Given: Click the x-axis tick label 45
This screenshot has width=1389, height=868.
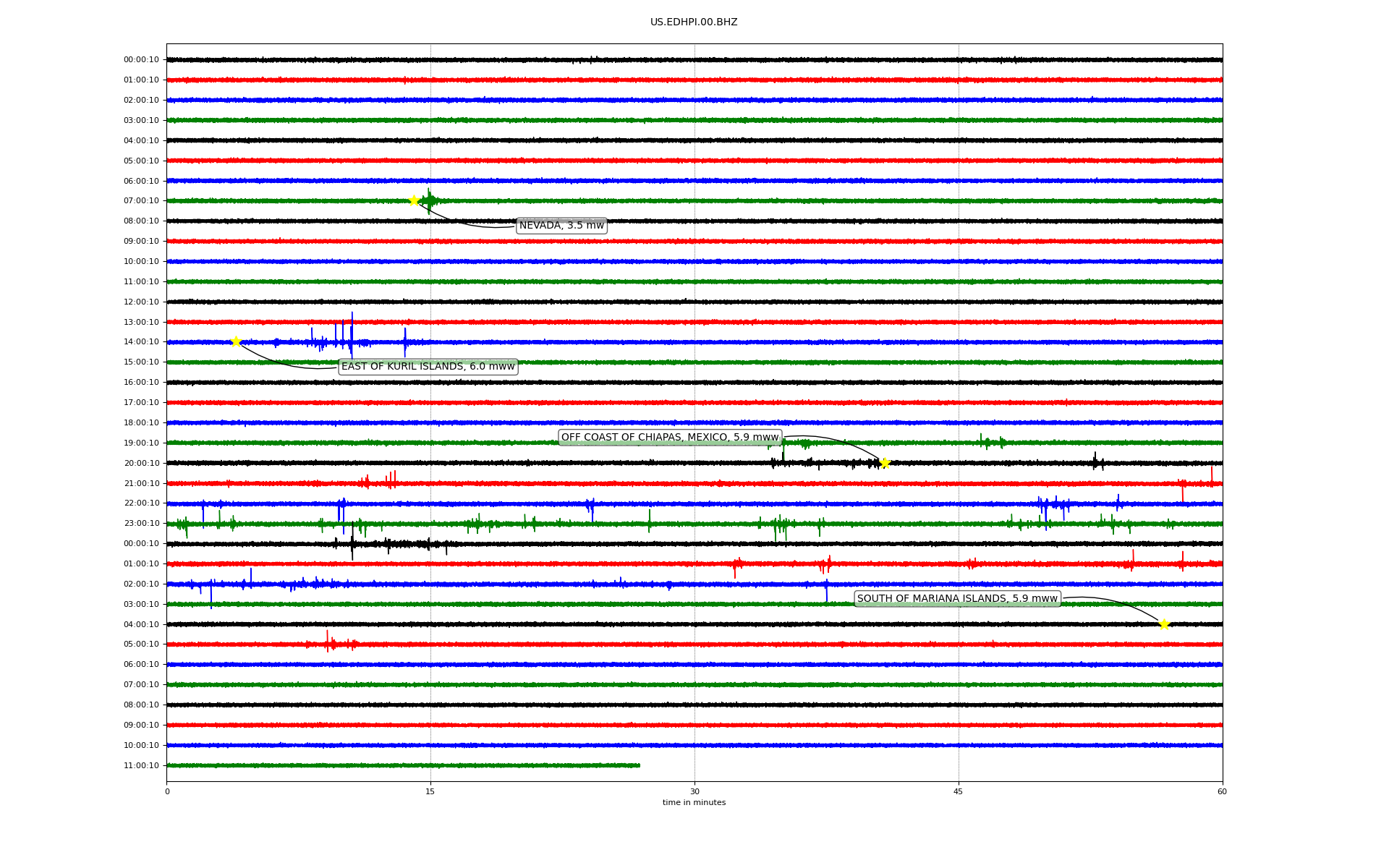Looking at the screenshot, I should 959,791.
